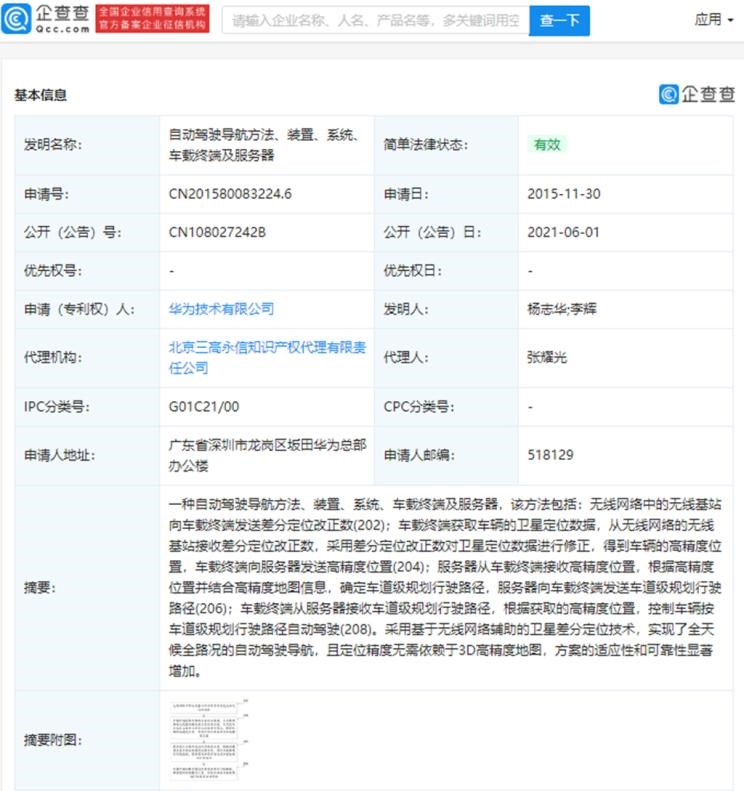Select publication number CN108027242B
This screenshot has width=744, height=791.
click(217, 232)
